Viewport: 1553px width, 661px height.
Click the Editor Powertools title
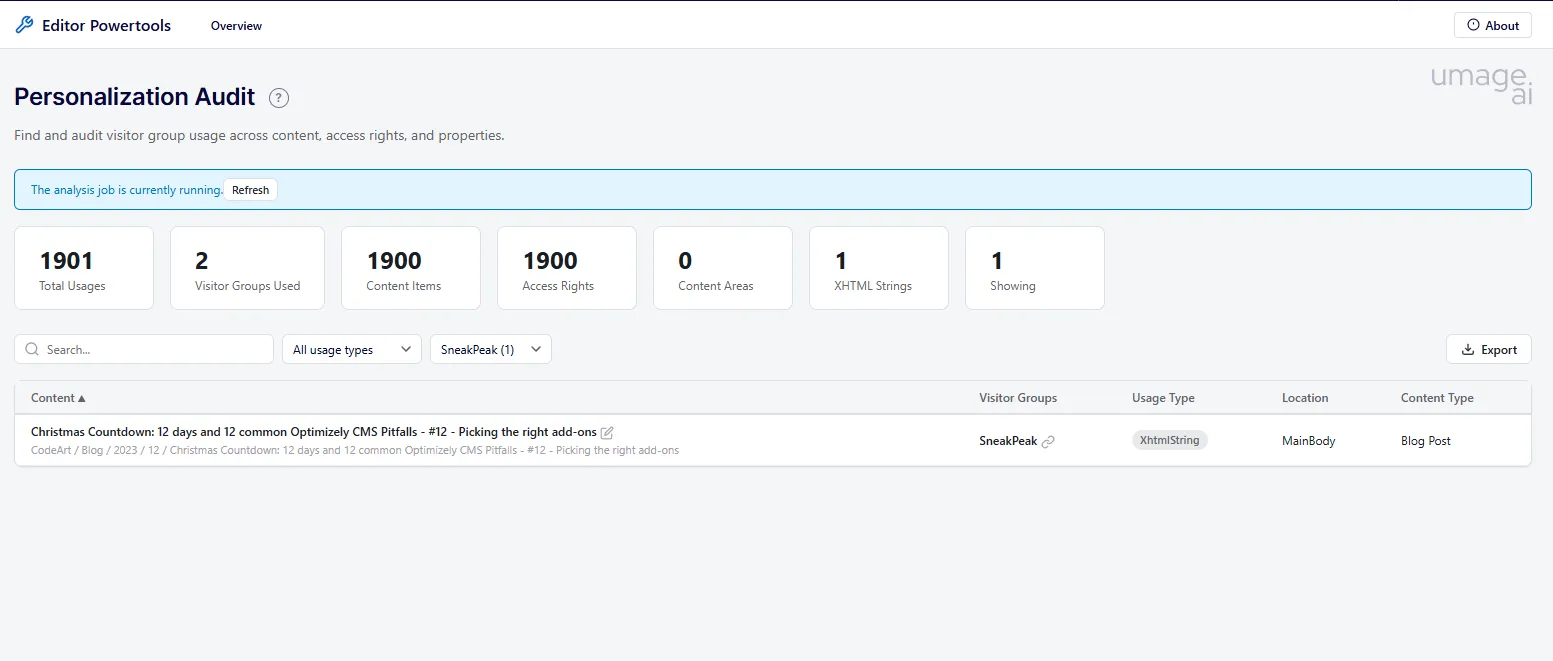click(106, 26)
